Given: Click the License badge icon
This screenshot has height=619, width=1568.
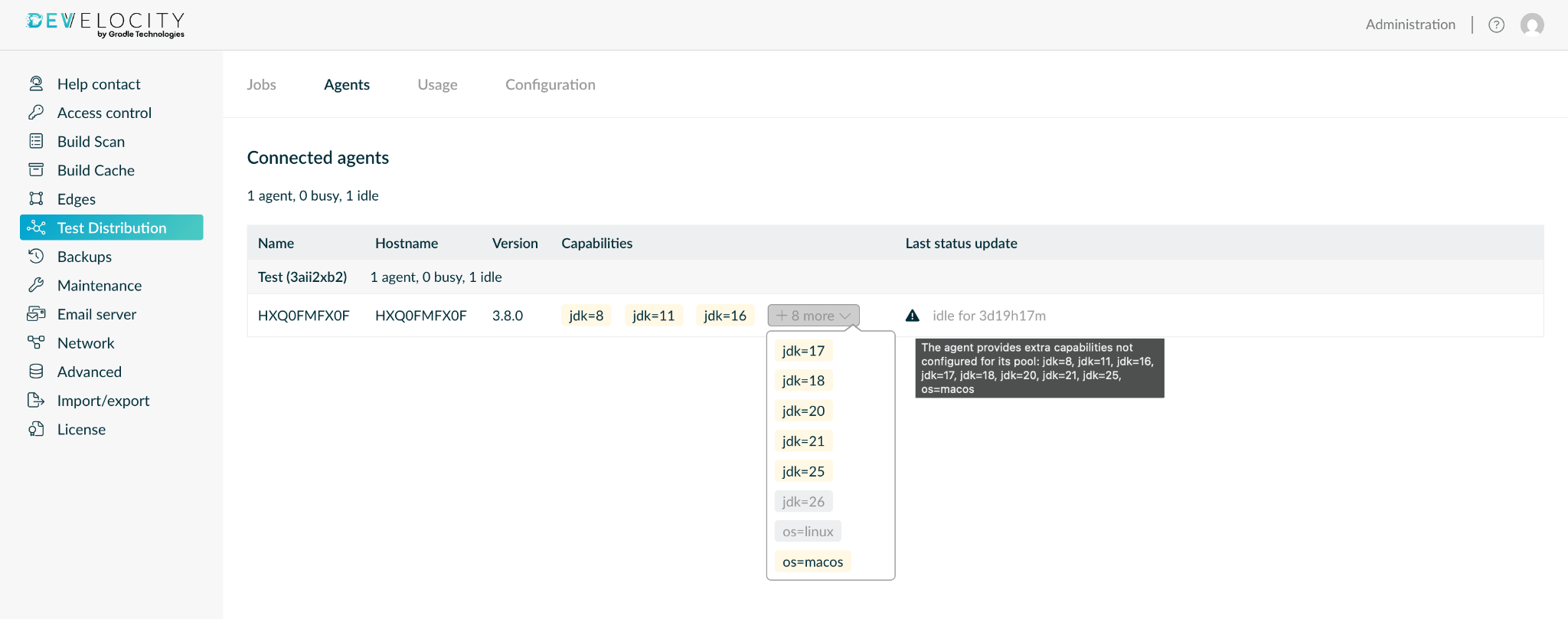Looking at the screenshot, I should pos(36,429).
